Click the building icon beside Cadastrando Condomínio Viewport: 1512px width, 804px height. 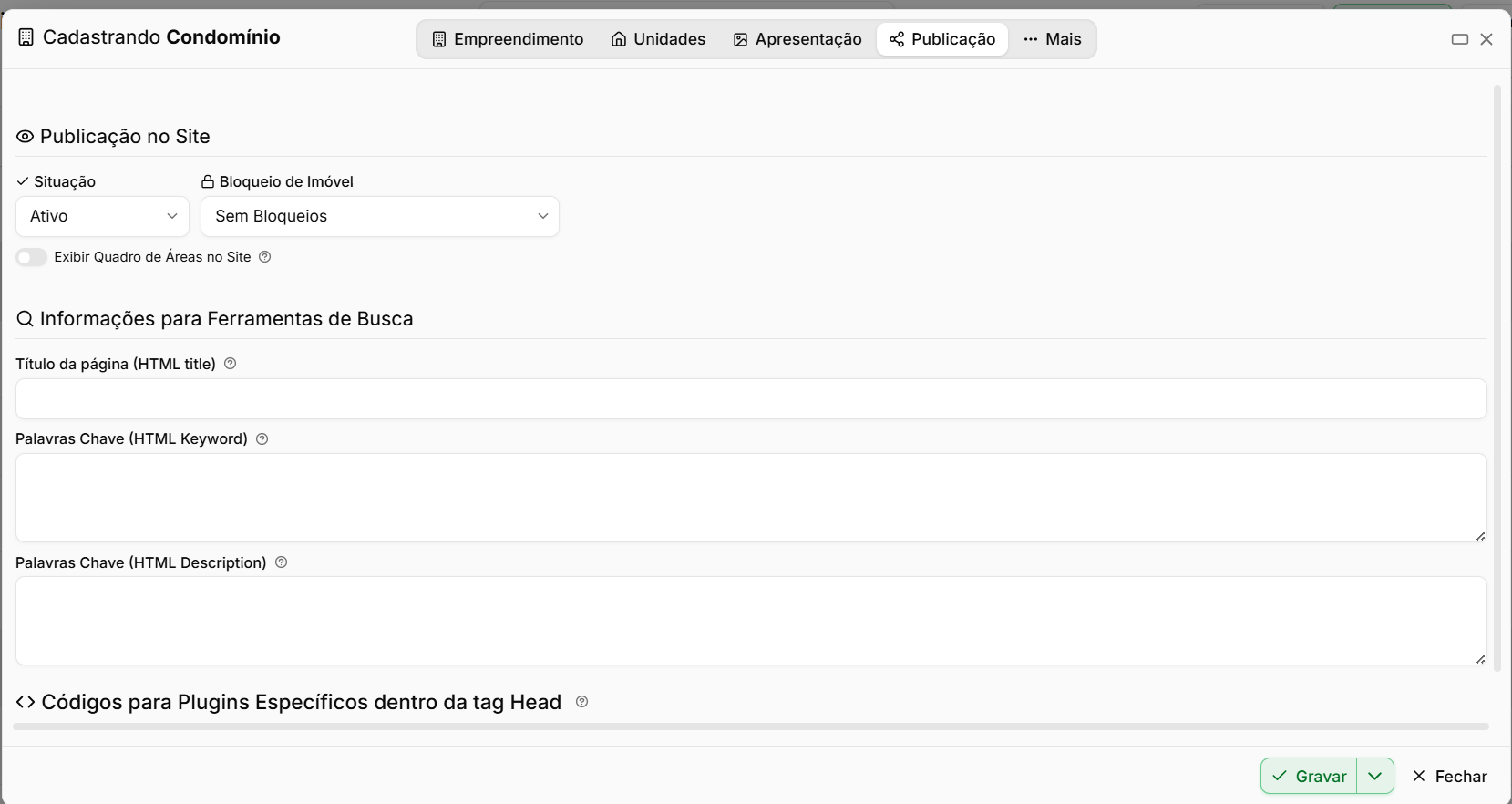[26, 37]
